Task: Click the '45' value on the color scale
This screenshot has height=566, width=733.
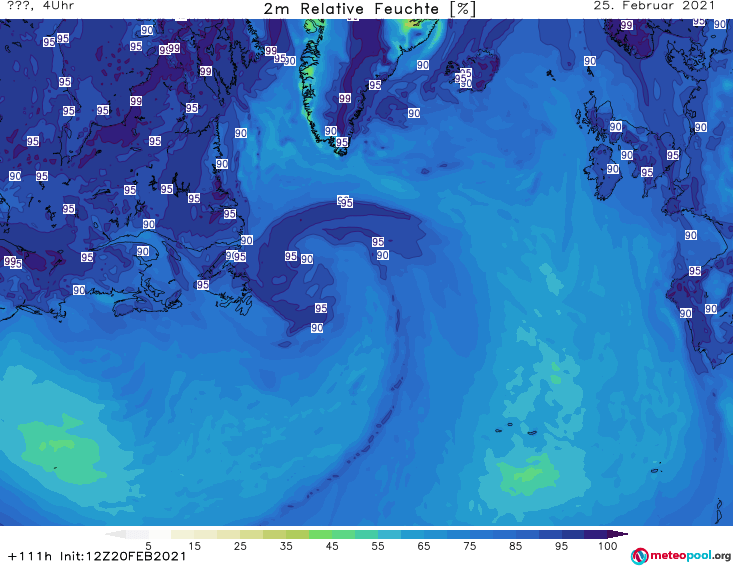Action: coord(332,546)
